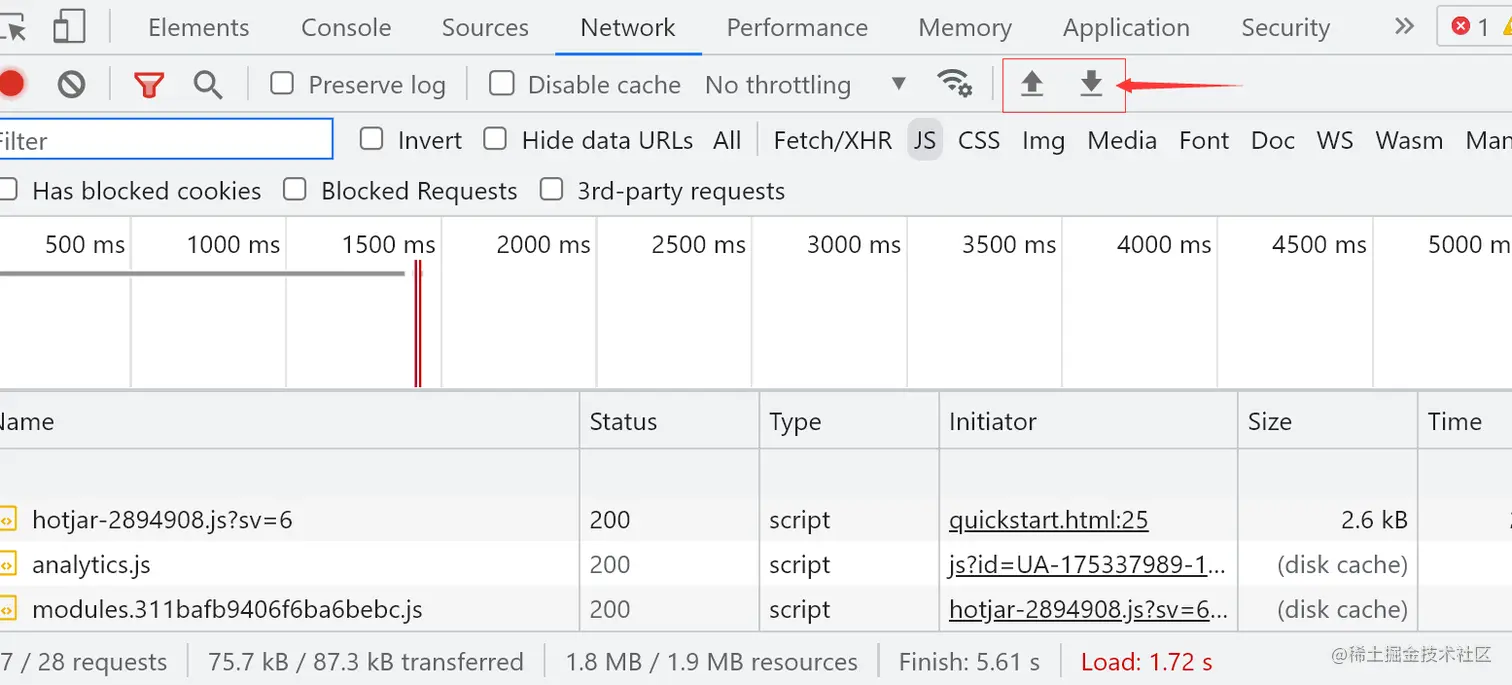Switch to the Console tab
Image resolution: width=1512 pixels, height=685 pixels.
(x=346, y=28)
